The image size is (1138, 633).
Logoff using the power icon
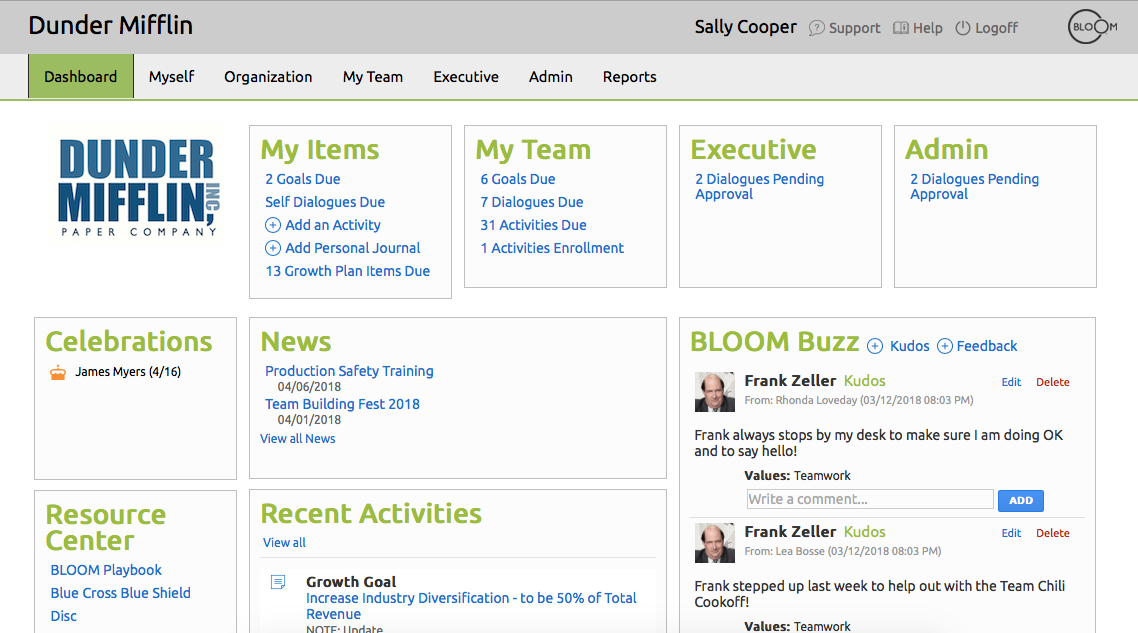pyautogui.click(x=961, y=28)
